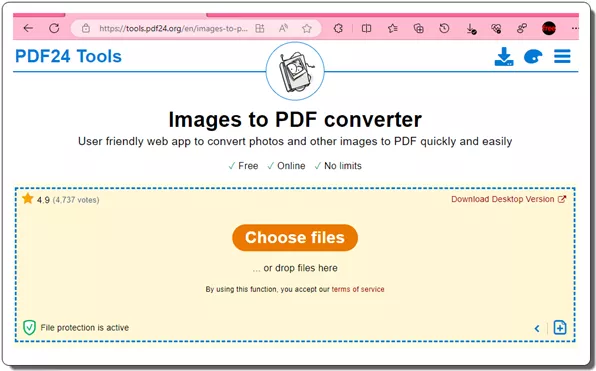Viewport: 596px width, 371px height.
Task: Click the images tool circular logo
Action: click(295, 71)
